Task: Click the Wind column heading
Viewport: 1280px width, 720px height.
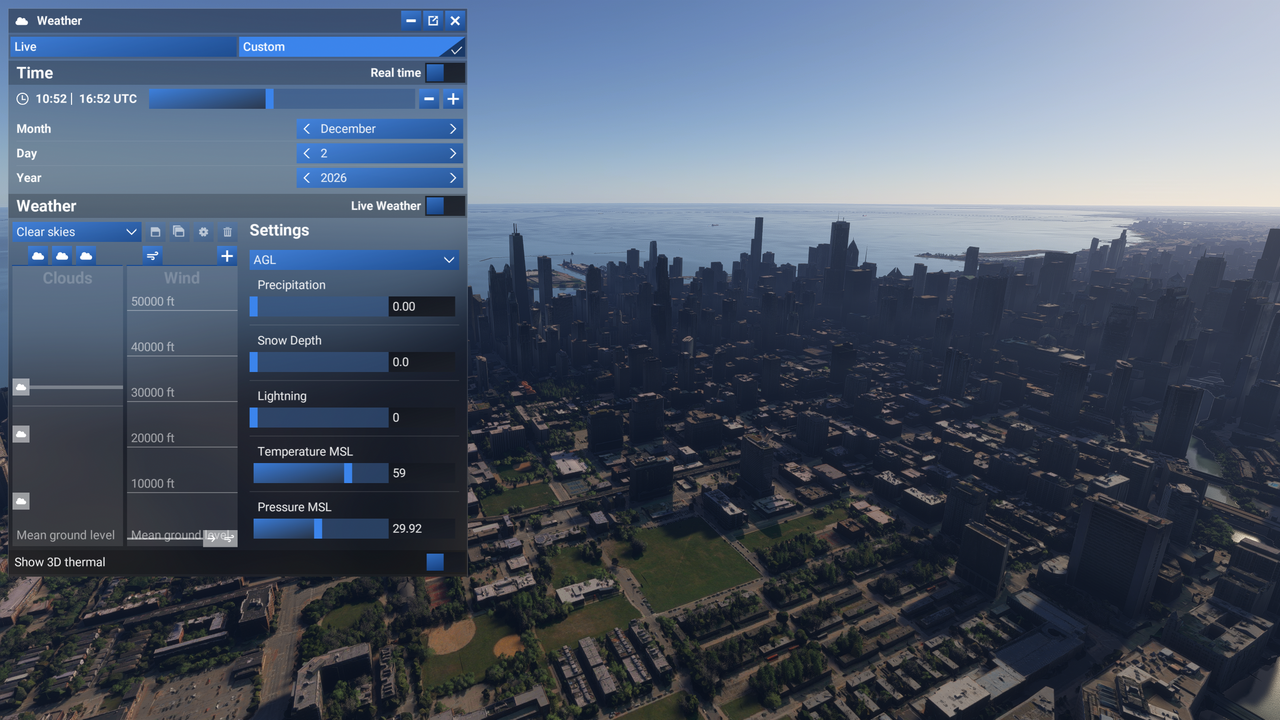Action: [182, 278]
